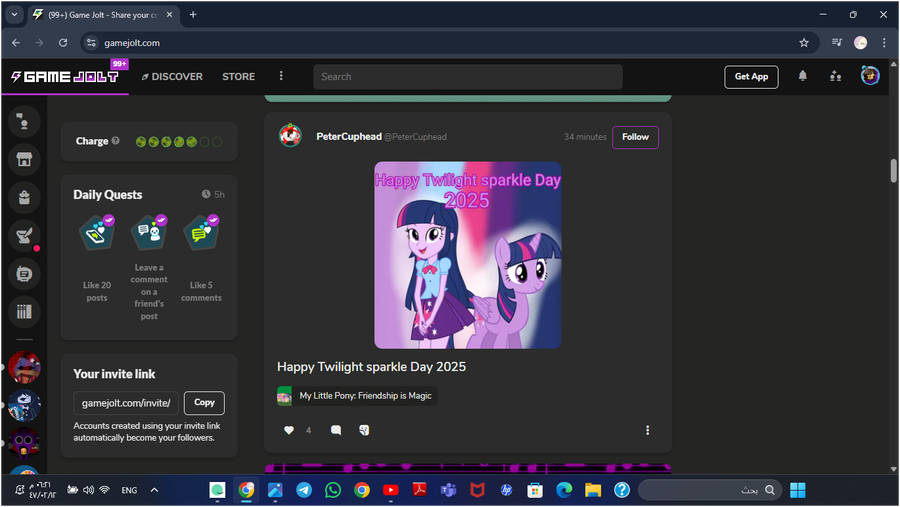The image size is (900, 507).
Task: Open the 34 minutes post timestamp
Action: pos(585,137)
